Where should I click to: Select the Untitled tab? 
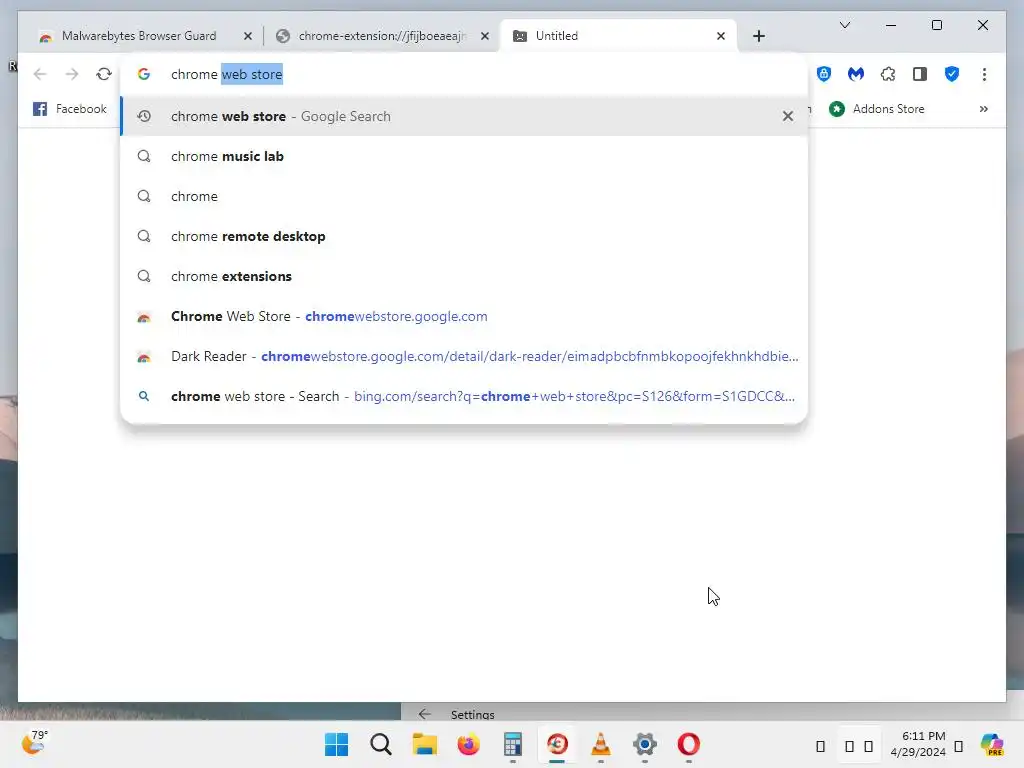pos(618,36)
